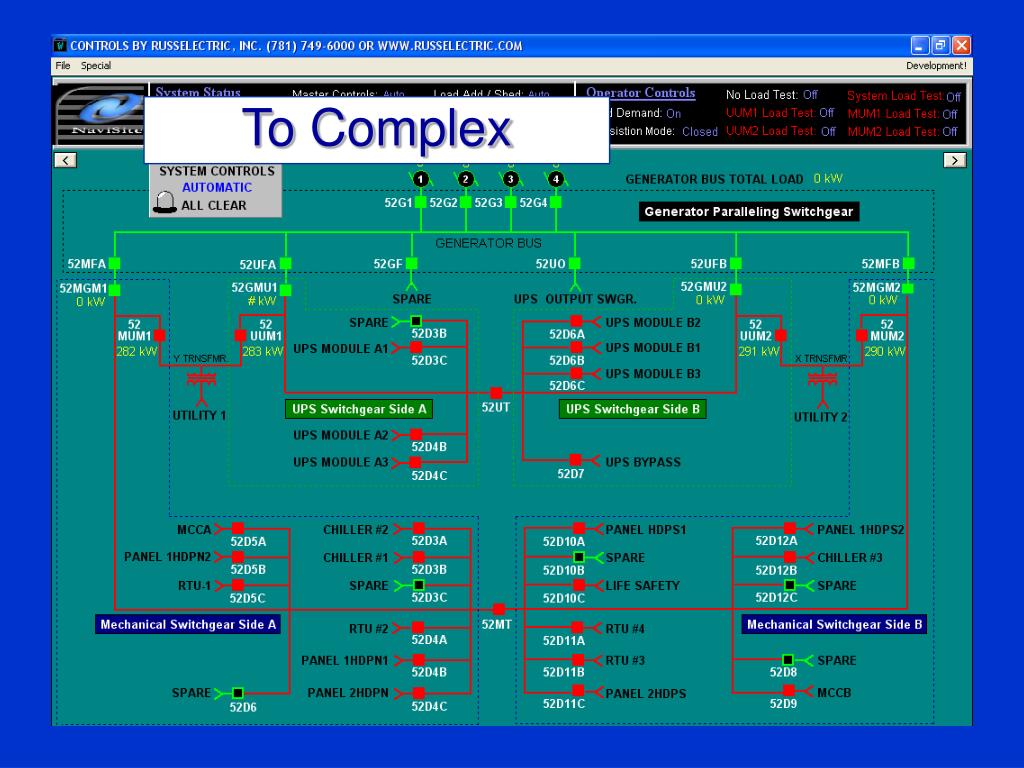Image resolution: width=1024 pixels, height=768 pixels.
Task: Select RTU #2 breaker 52D4A
Action: click(418, 628)
